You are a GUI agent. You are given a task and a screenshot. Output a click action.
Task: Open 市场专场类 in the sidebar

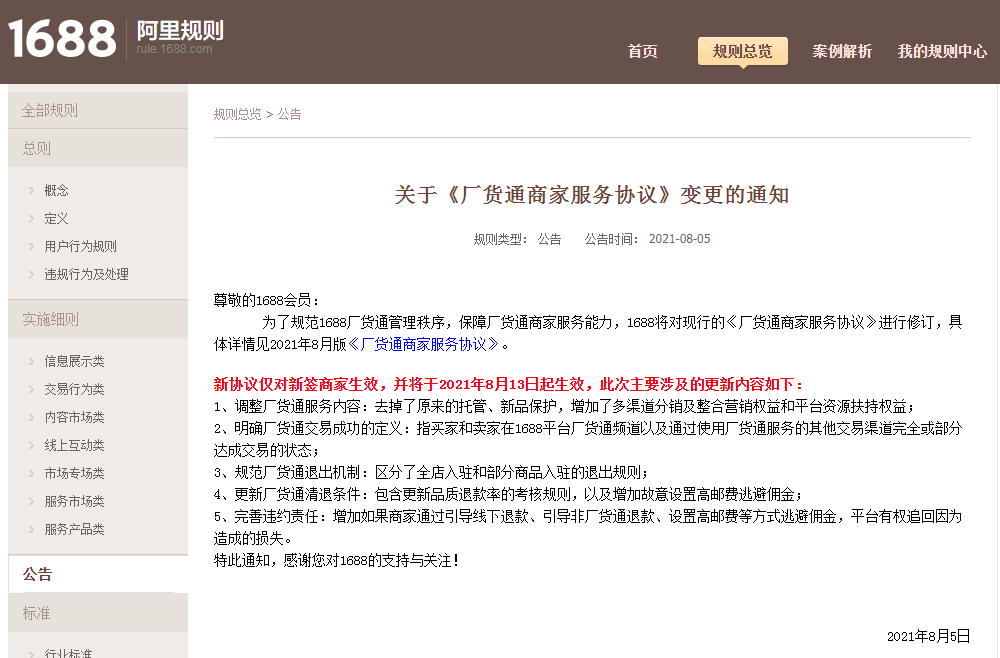point(74,473)
